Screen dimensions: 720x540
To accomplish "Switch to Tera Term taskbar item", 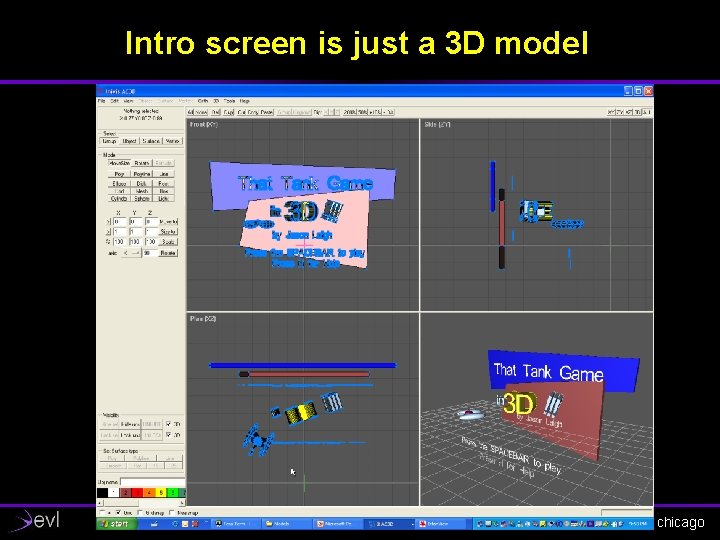I will point(236,523).
